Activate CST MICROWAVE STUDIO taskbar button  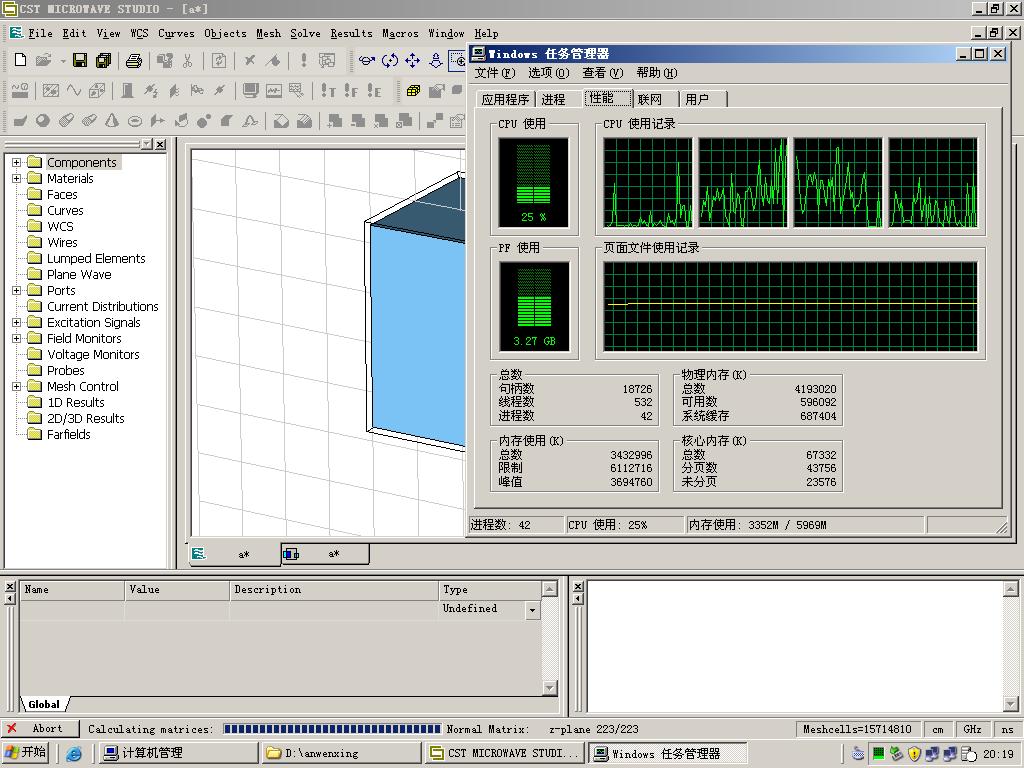point(505,754)
